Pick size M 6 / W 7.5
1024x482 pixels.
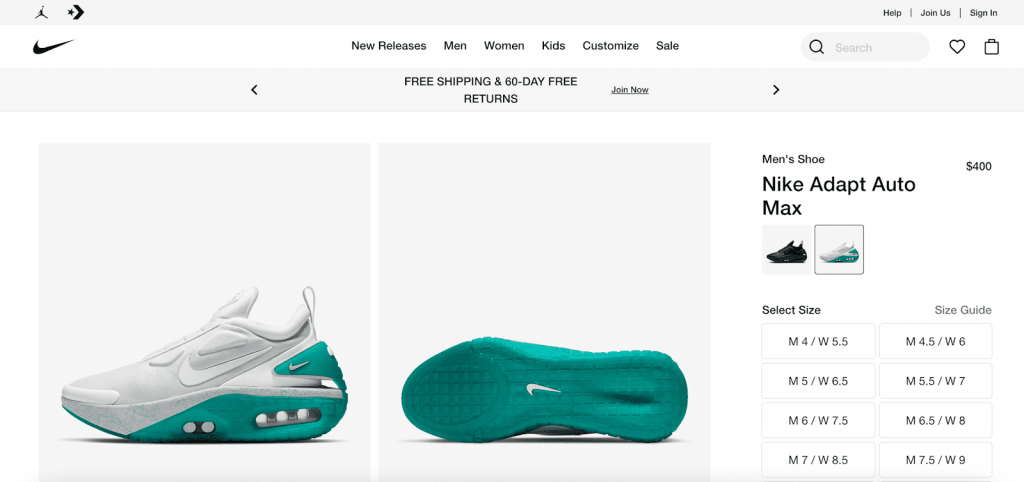[x=818, y=421]
